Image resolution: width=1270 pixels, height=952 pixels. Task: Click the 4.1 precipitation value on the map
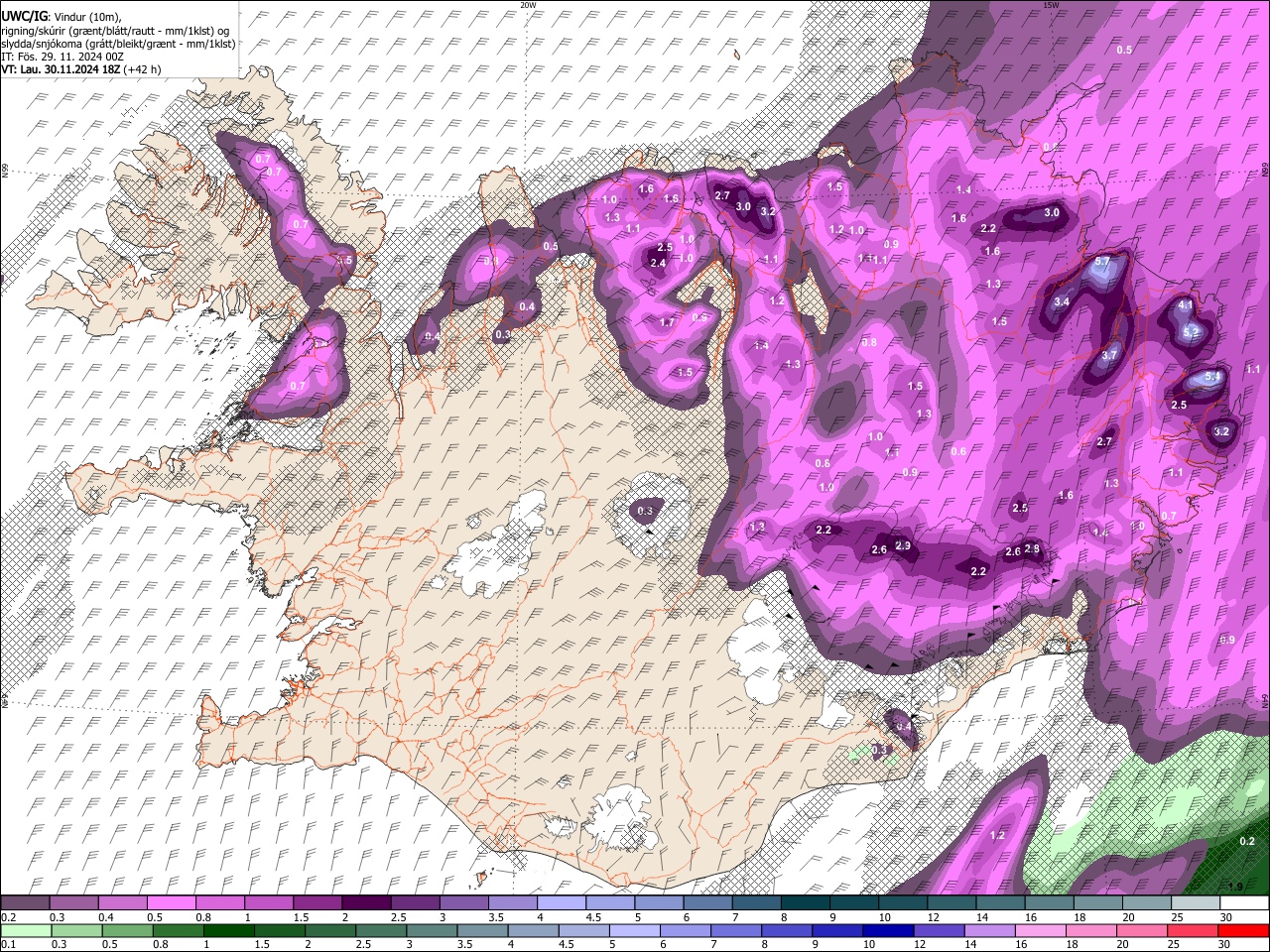pyautogui.click(x=1185, y=305)
